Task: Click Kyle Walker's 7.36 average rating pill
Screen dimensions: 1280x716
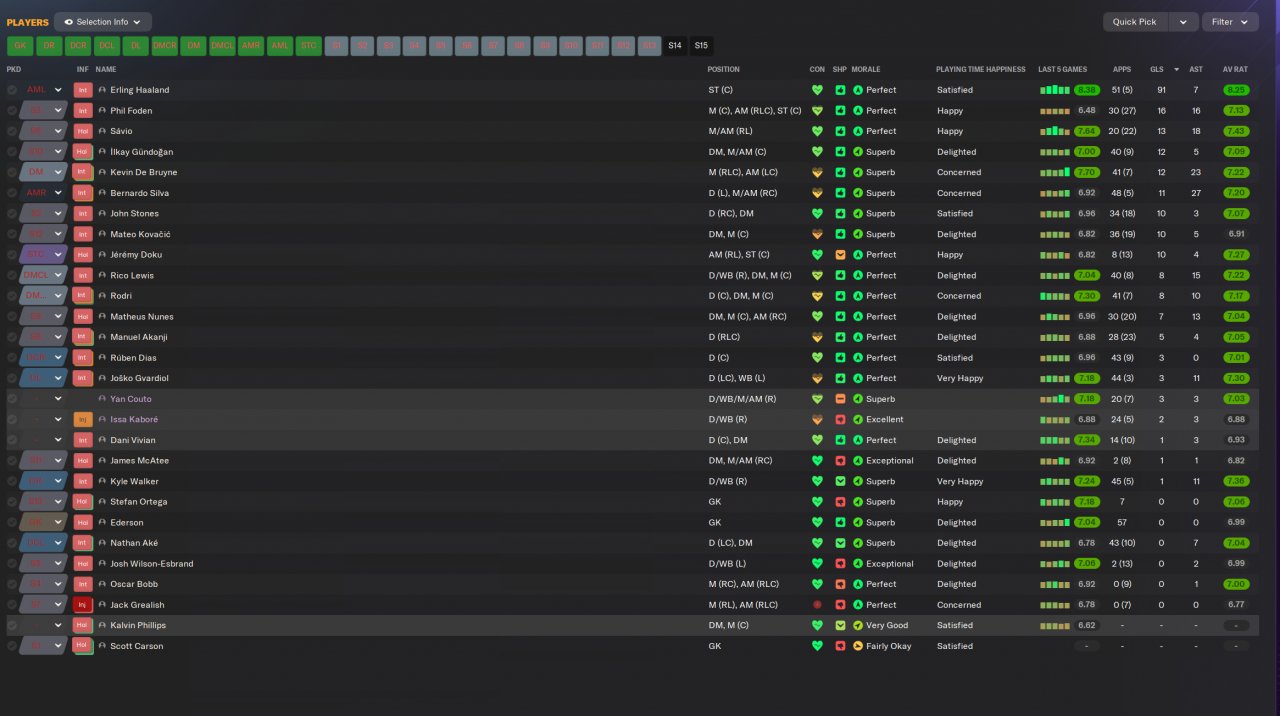Action: (1236, 481)
